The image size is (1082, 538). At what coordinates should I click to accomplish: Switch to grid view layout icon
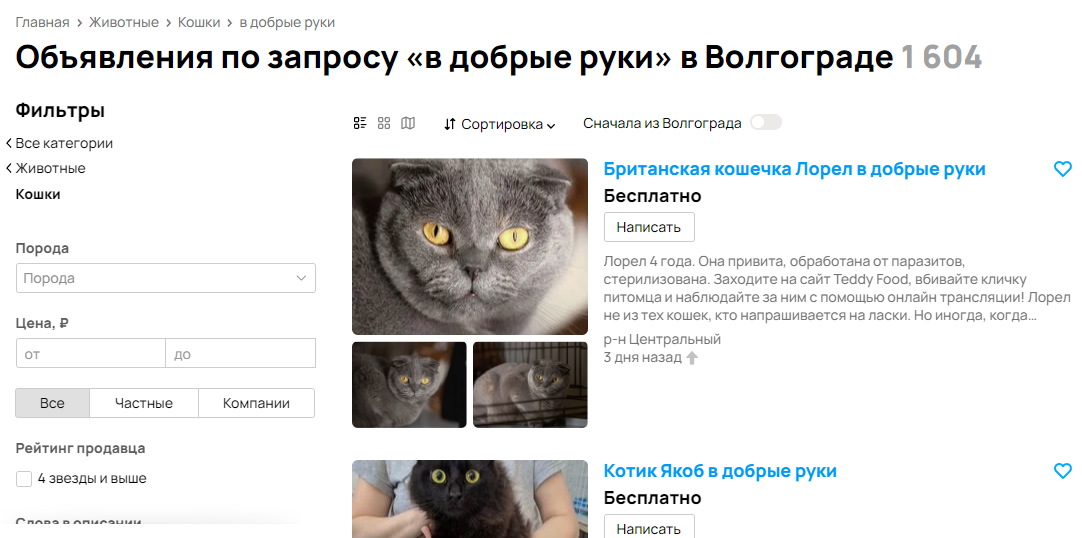(x=384, y=123)
